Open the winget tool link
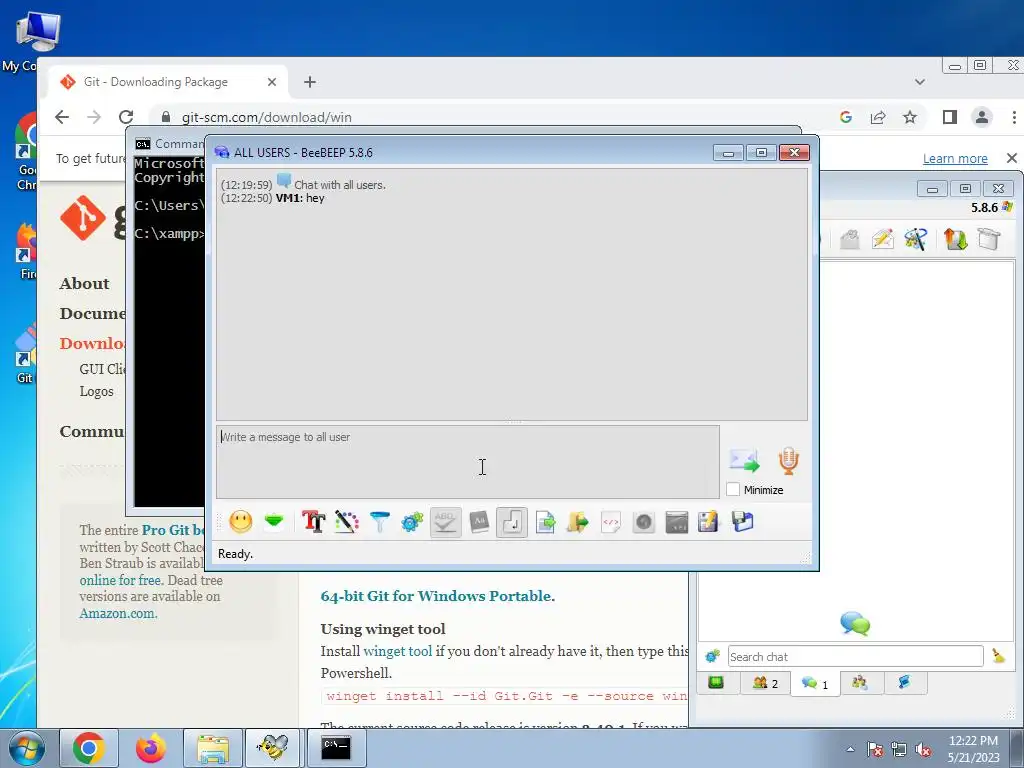This screenshot has width=1024, height=768. [x=398, y=651]
